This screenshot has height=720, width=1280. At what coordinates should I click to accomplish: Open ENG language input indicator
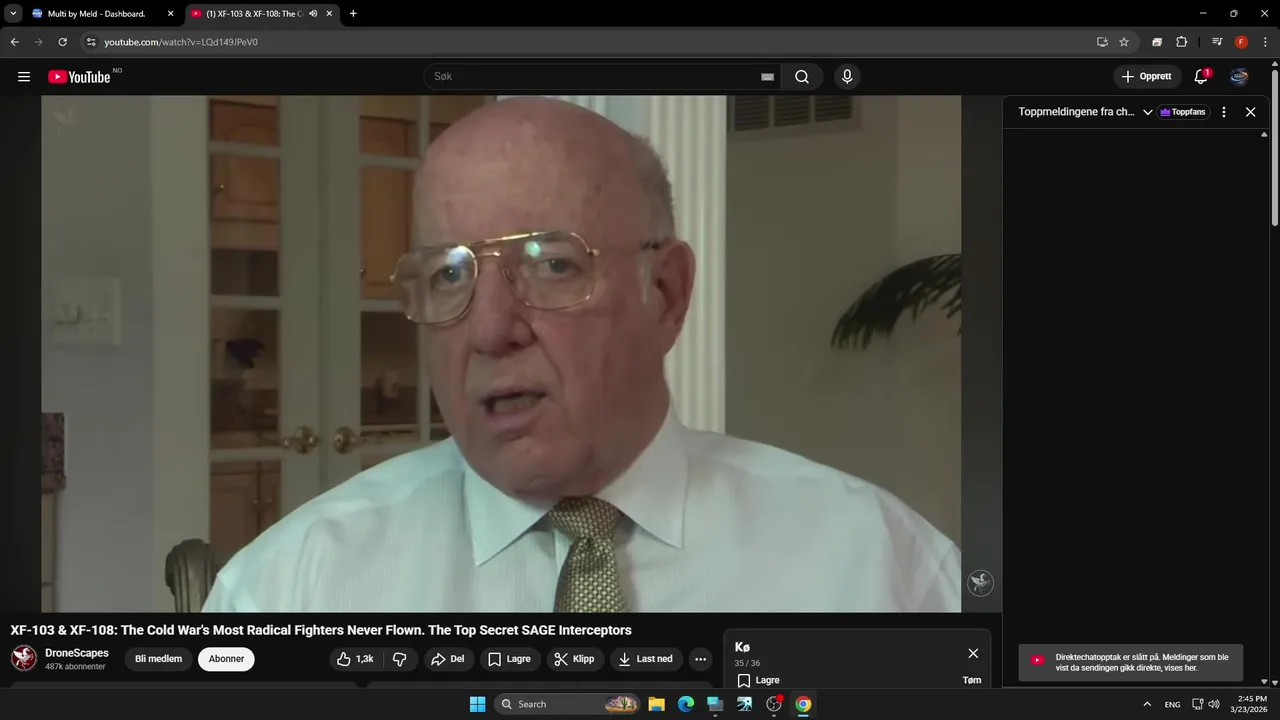[x=1172, y=704]
